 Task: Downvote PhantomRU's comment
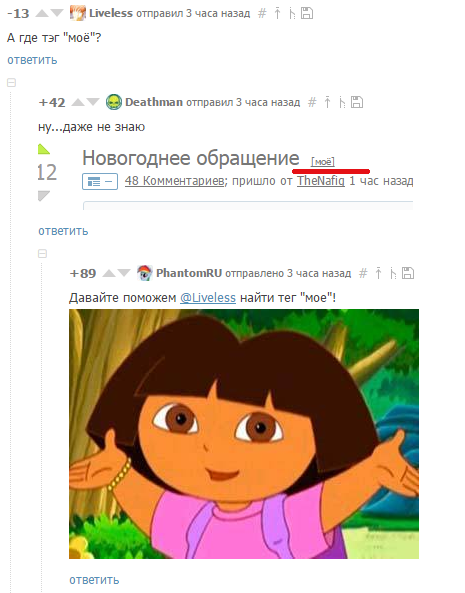[124, 273]
